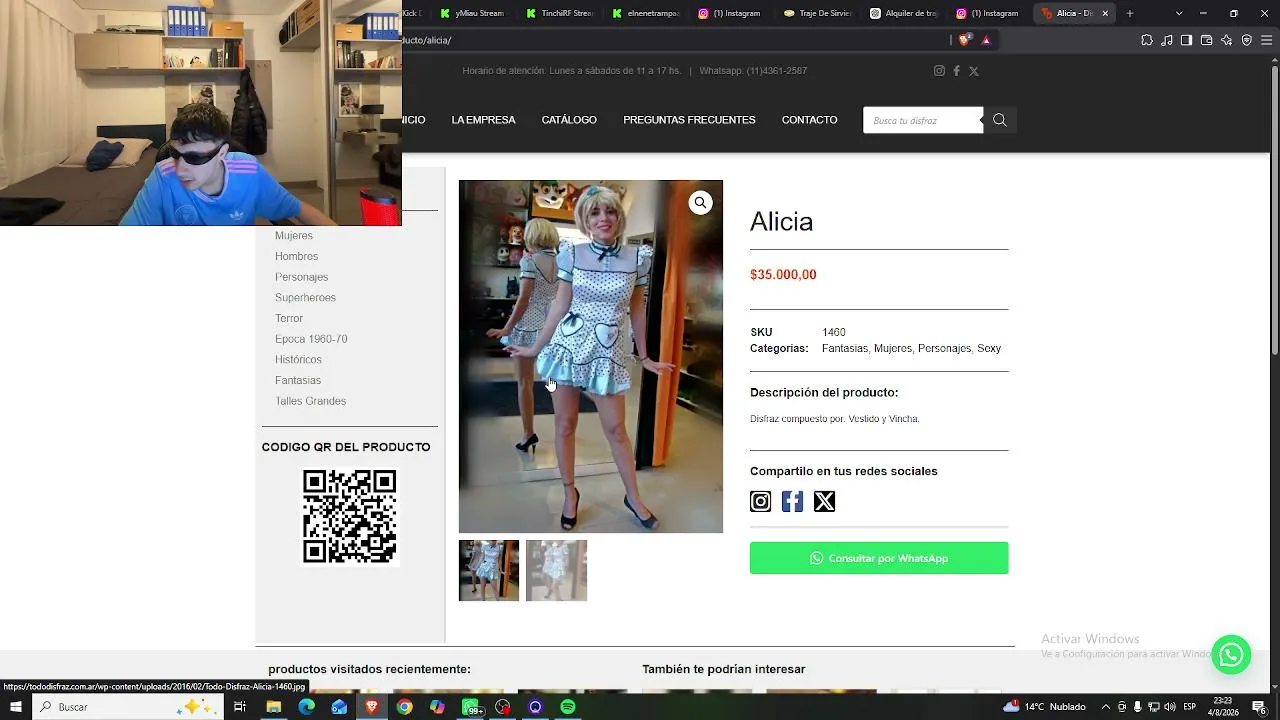Open Spotify from the taskbar
1280x720 pixels.
[x=568, y=707]
